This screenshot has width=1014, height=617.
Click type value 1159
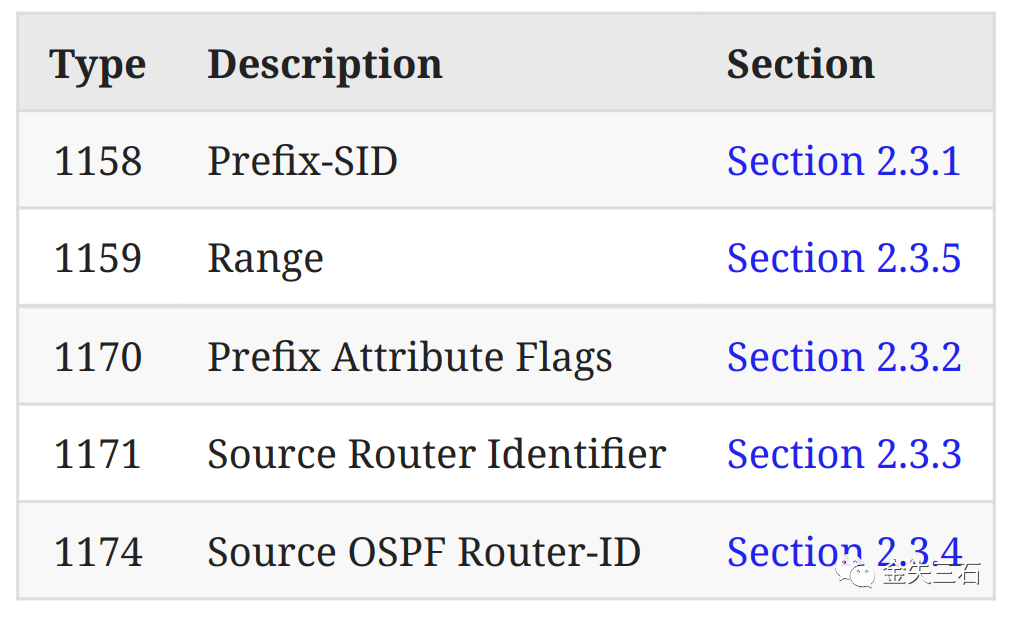click(97, 258)
